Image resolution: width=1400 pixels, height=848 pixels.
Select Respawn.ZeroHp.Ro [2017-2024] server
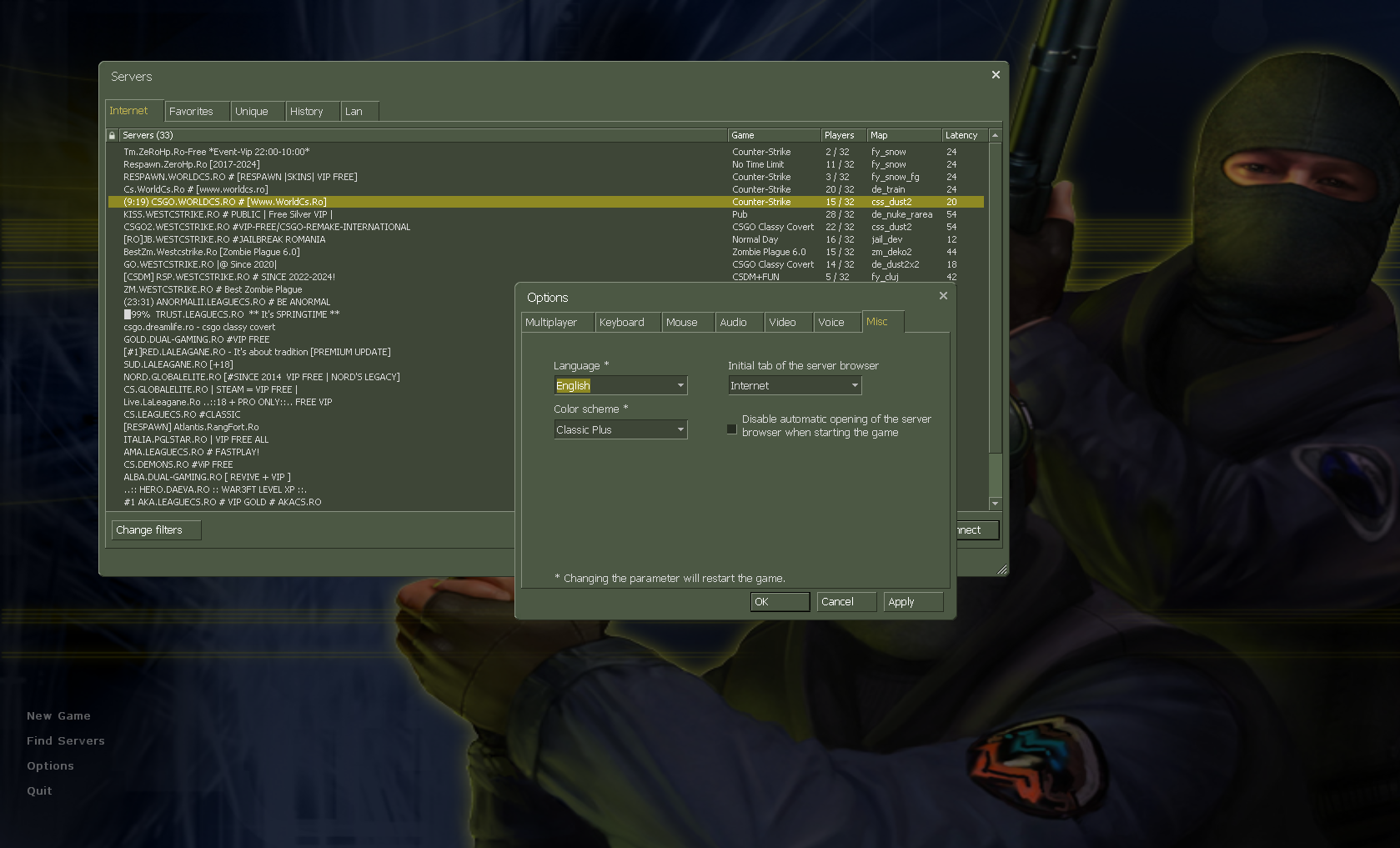pos(546,164)
